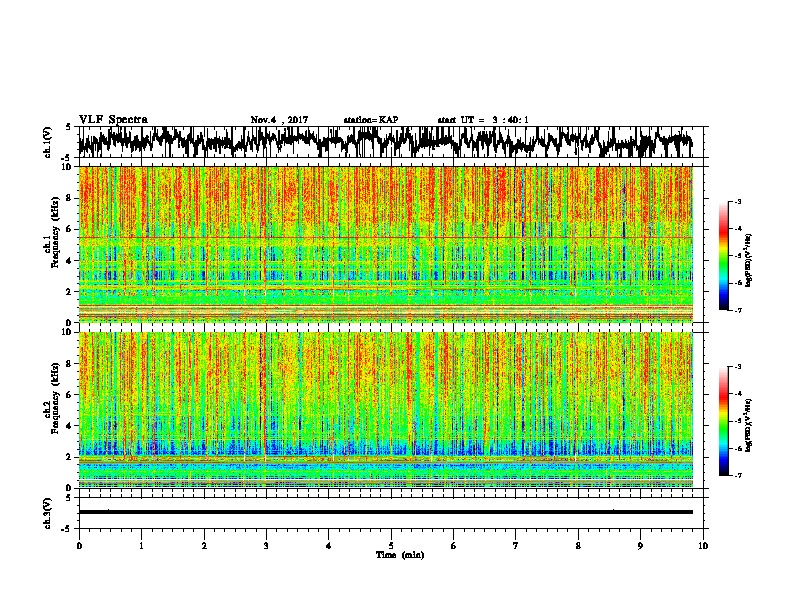Click the time axis tick label "8"

[578, 546]
